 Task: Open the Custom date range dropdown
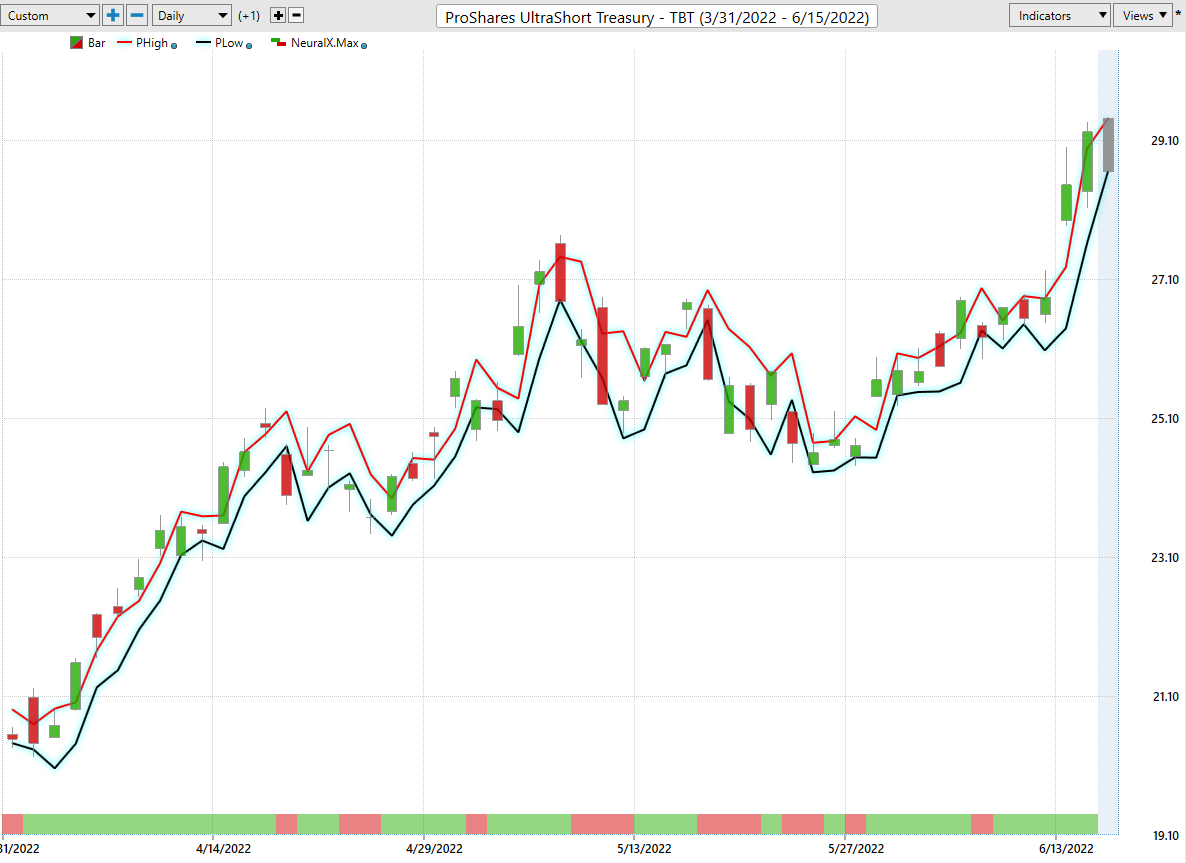click(50, 15)
